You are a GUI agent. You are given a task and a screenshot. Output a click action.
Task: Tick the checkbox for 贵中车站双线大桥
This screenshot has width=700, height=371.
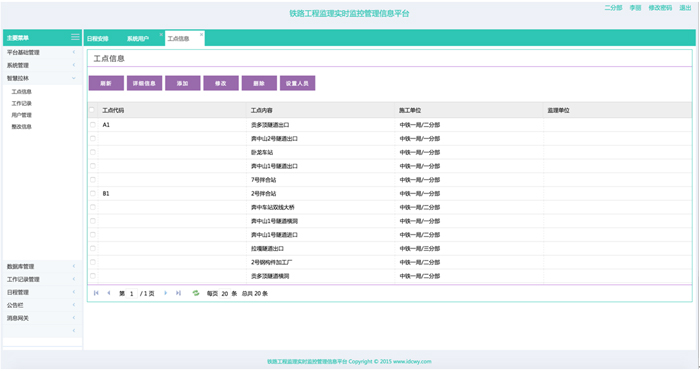(93, 207)
